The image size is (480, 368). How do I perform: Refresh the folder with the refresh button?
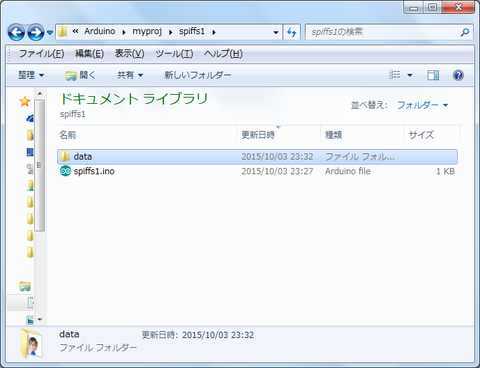click(x=292, y=32)
